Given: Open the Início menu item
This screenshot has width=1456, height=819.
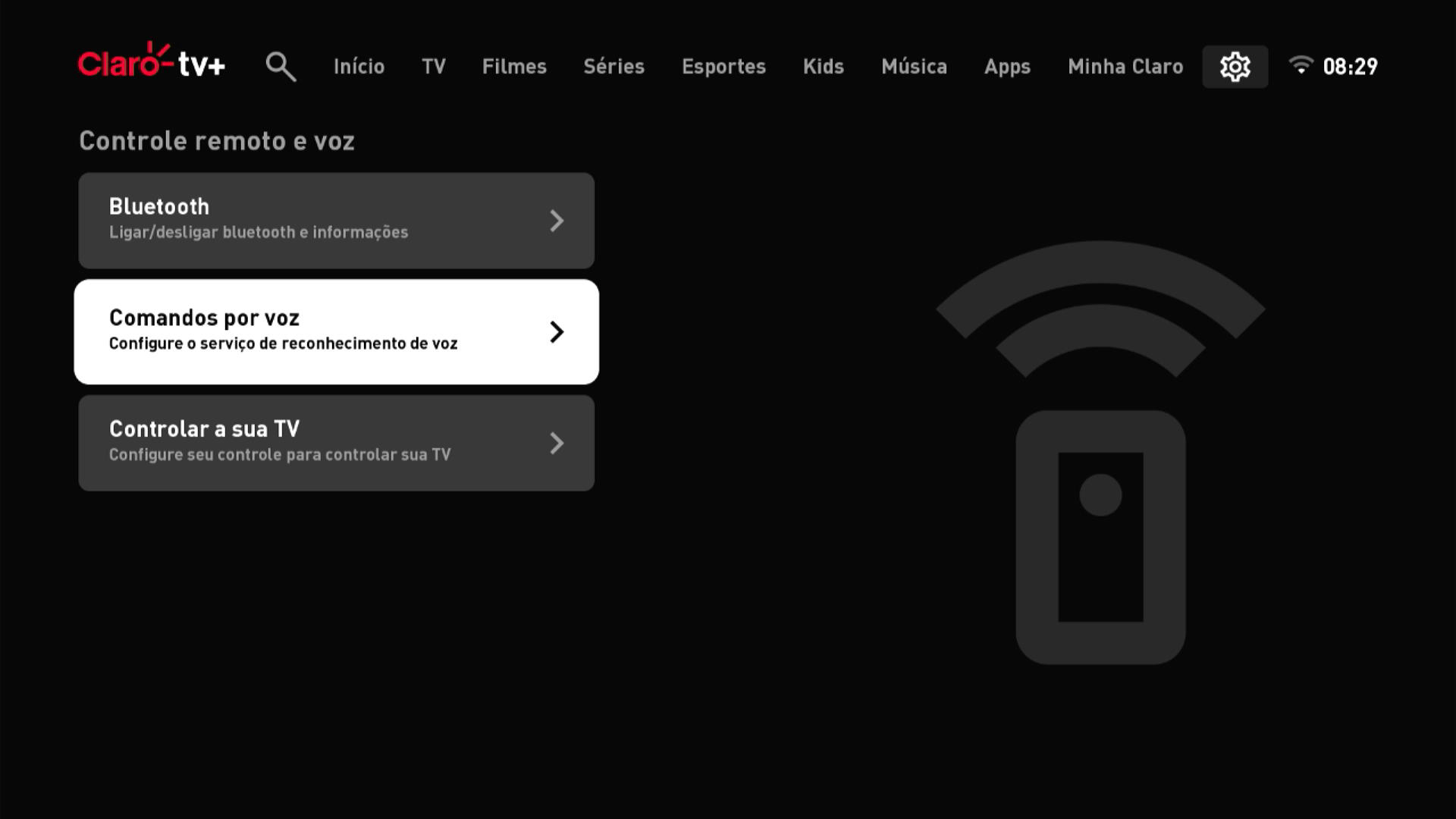Looking at the screenshot, I should point(359,67).
